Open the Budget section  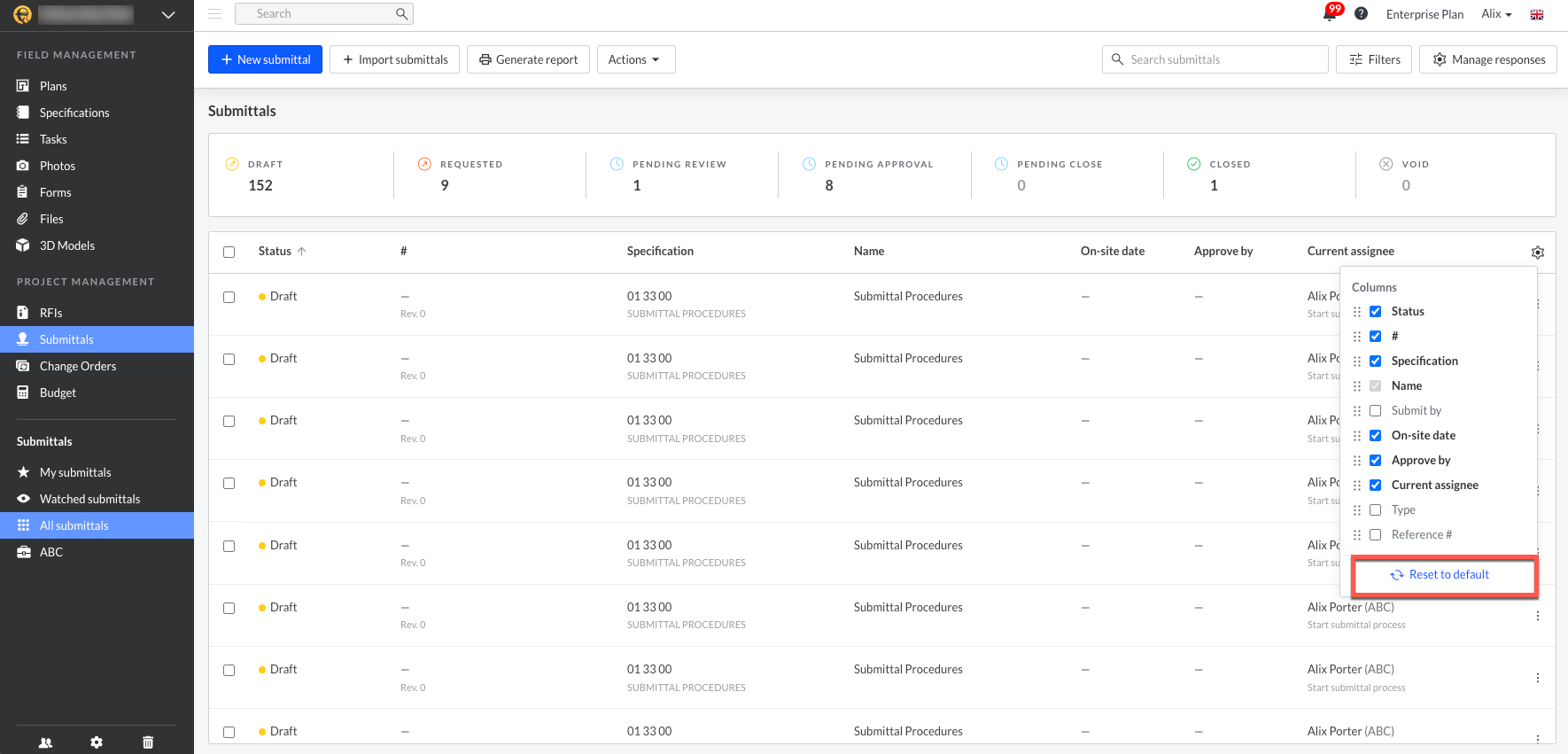click(97, 393)
